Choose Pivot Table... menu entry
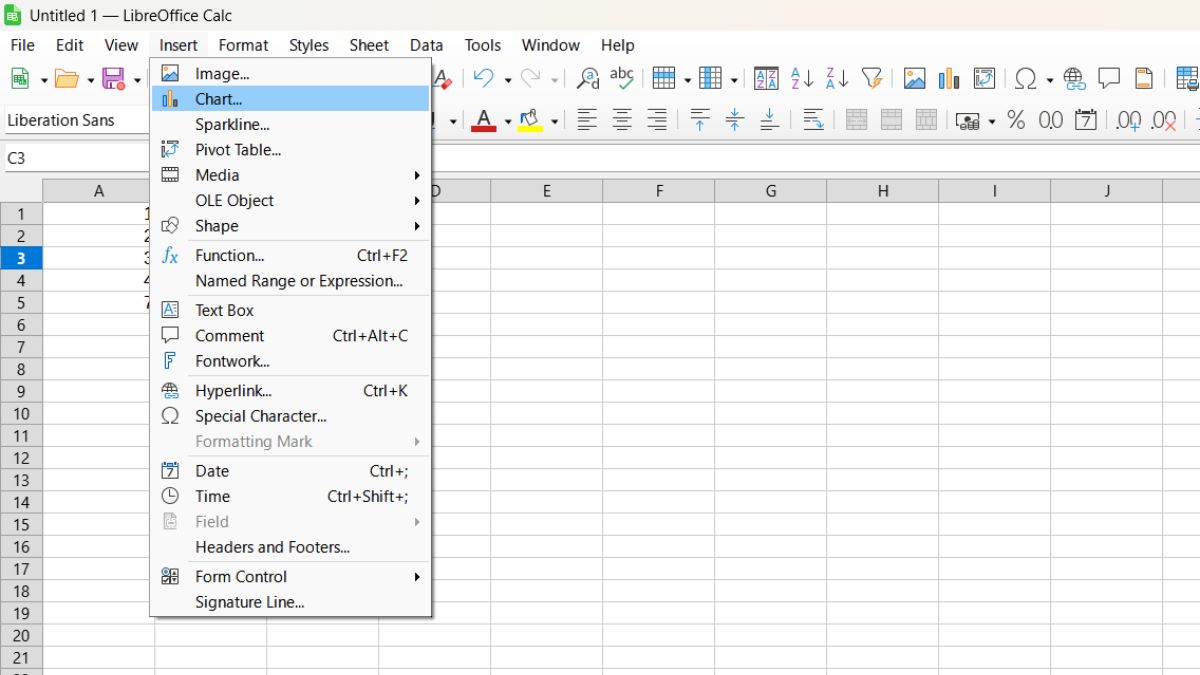1200x675 pixels. tap(290, 150)
